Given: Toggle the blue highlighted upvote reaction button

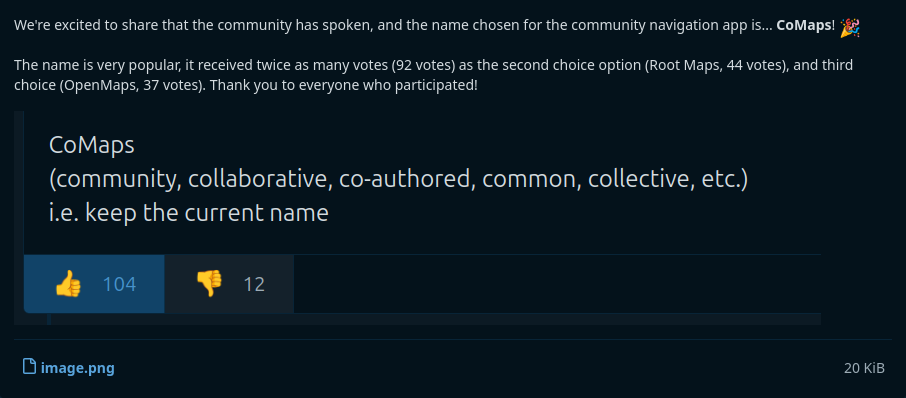Looking at the screenshot, I should (94, 284).
